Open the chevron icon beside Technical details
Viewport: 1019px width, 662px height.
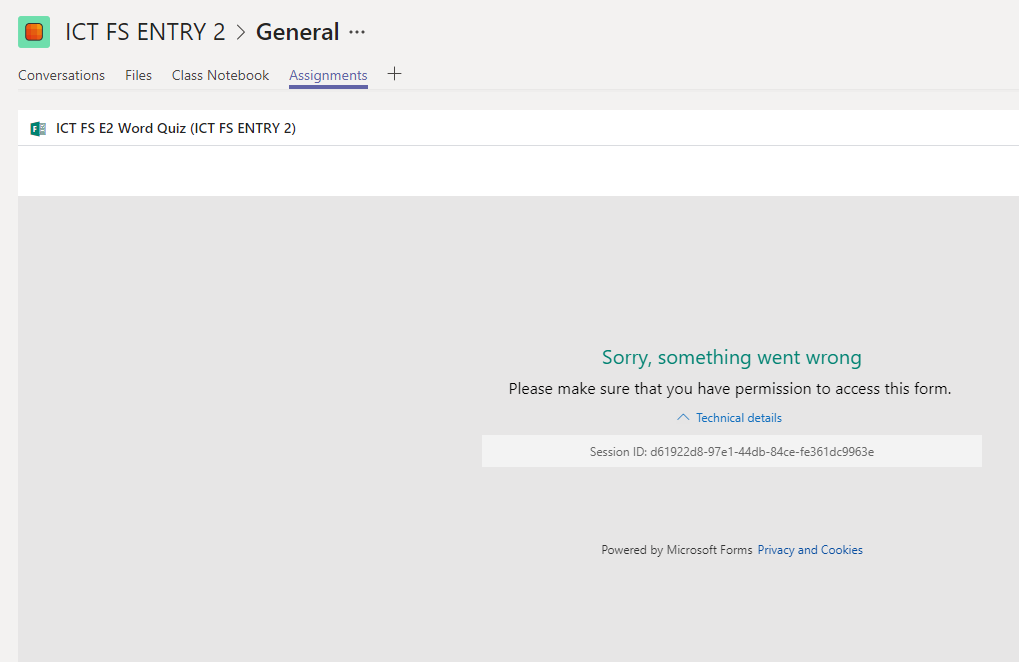(x=683, y=417)
